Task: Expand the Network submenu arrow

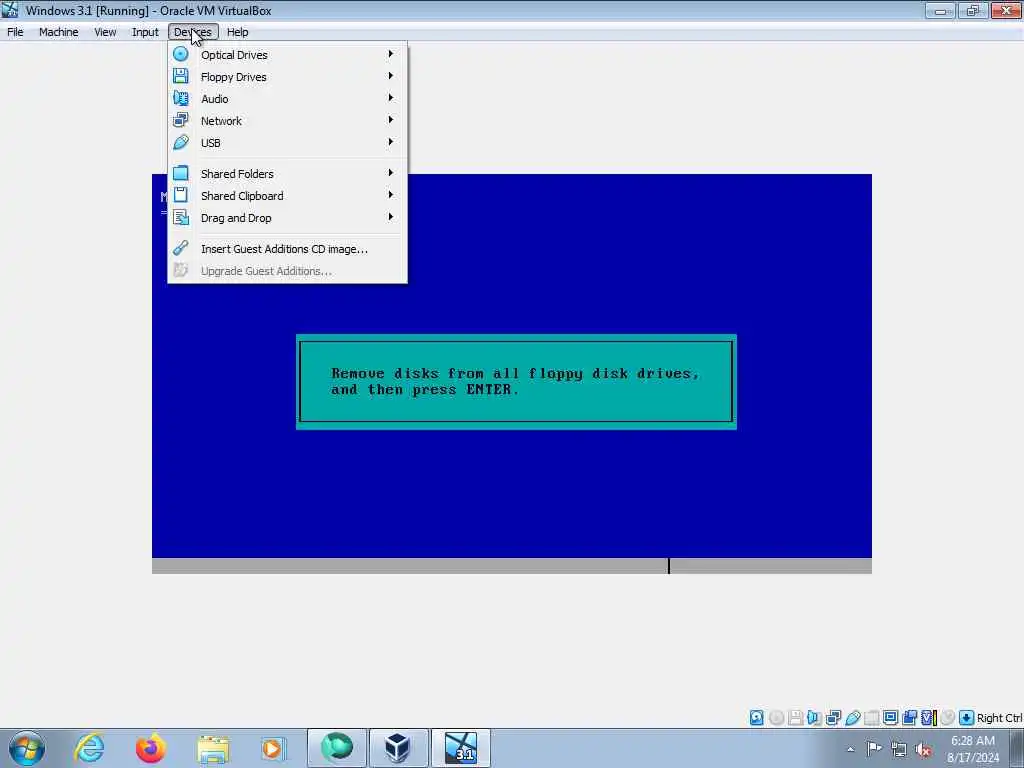Action: (x=391, y=120)
